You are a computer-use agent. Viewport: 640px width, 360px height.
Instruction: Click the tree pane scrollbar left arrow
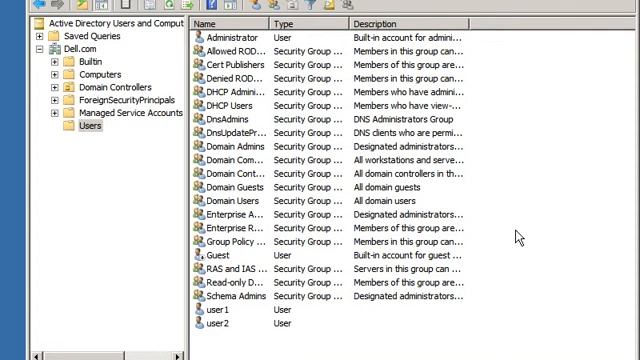pyautogui.click(x=36, y=356)
